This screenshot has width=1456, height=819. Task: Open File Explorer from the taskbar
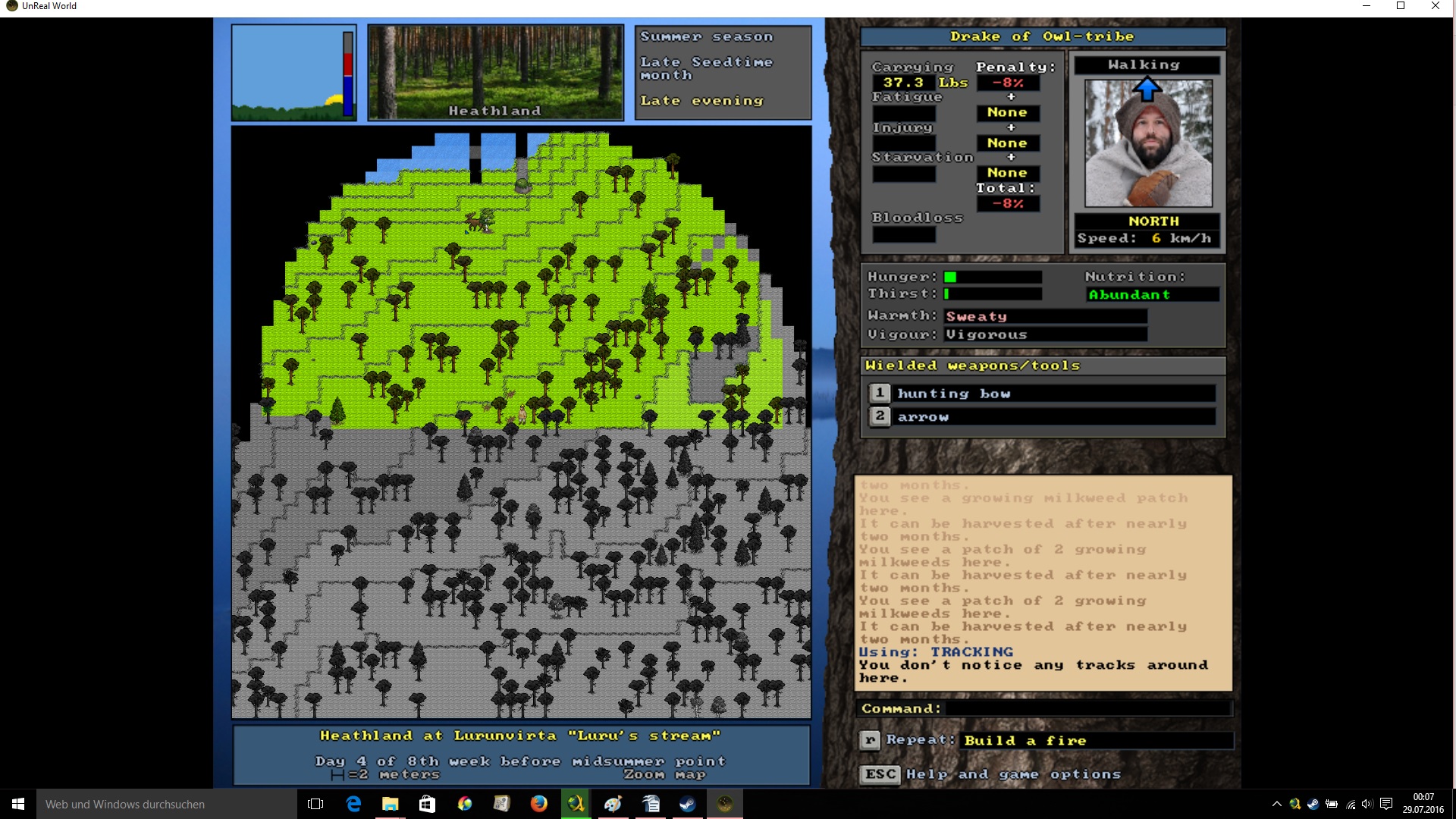[x=390, y=804]
